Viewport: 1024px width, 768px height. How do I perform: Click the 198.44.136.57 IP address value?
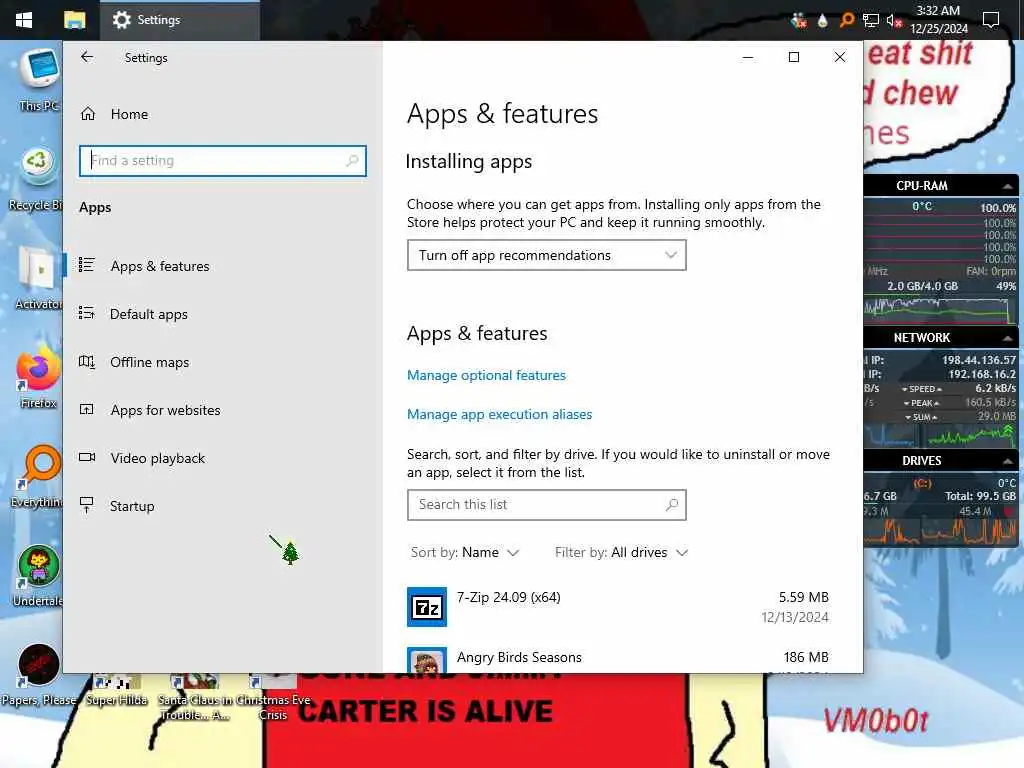coord(978,360)
